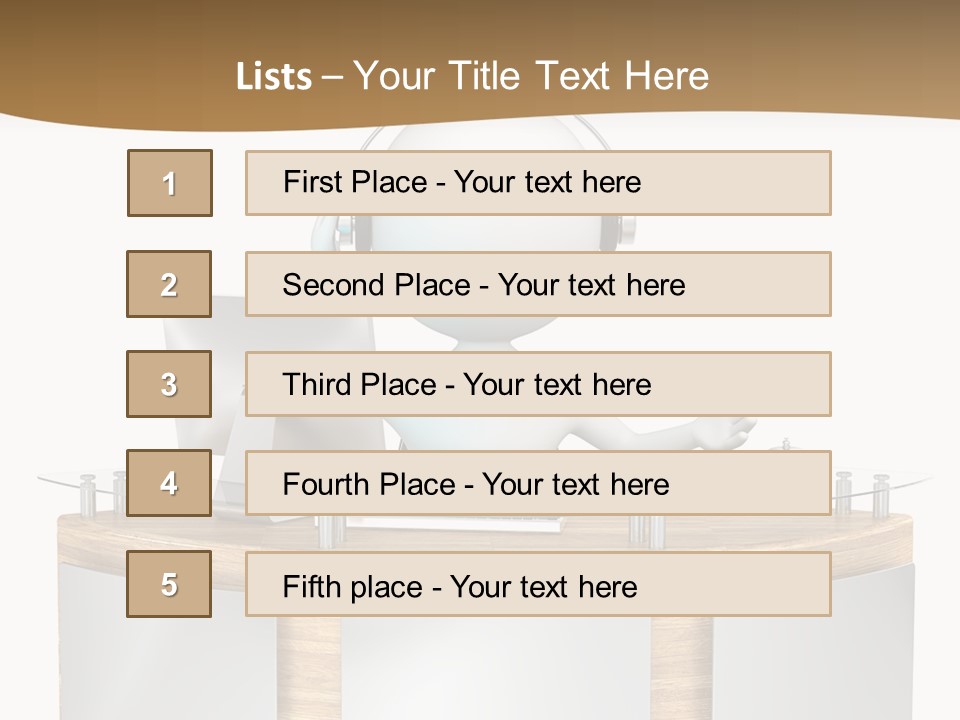This screenshot has width=960, height=720.
Task: Pick the number 4 square
Action: pyautogui.click(x=169, y=484)
